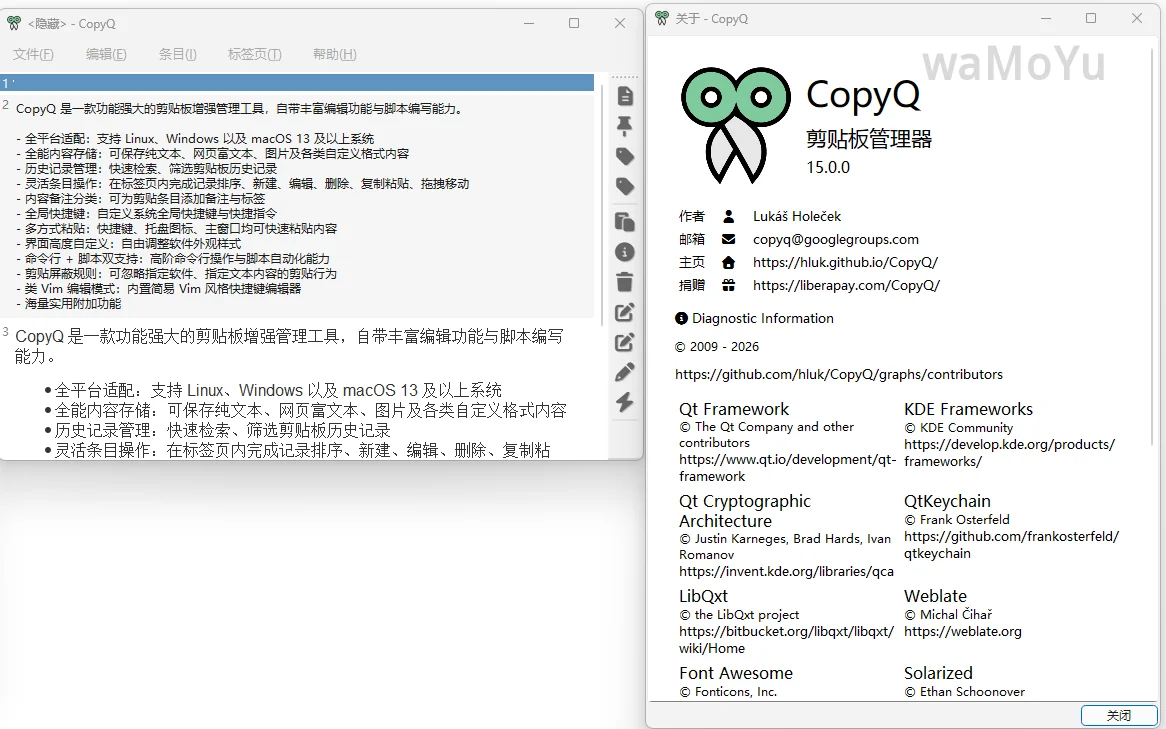The height and width of the screenshot is (729, 1166).
Task: Click the trash delete item icon
Action: click(x=625, y=282)
